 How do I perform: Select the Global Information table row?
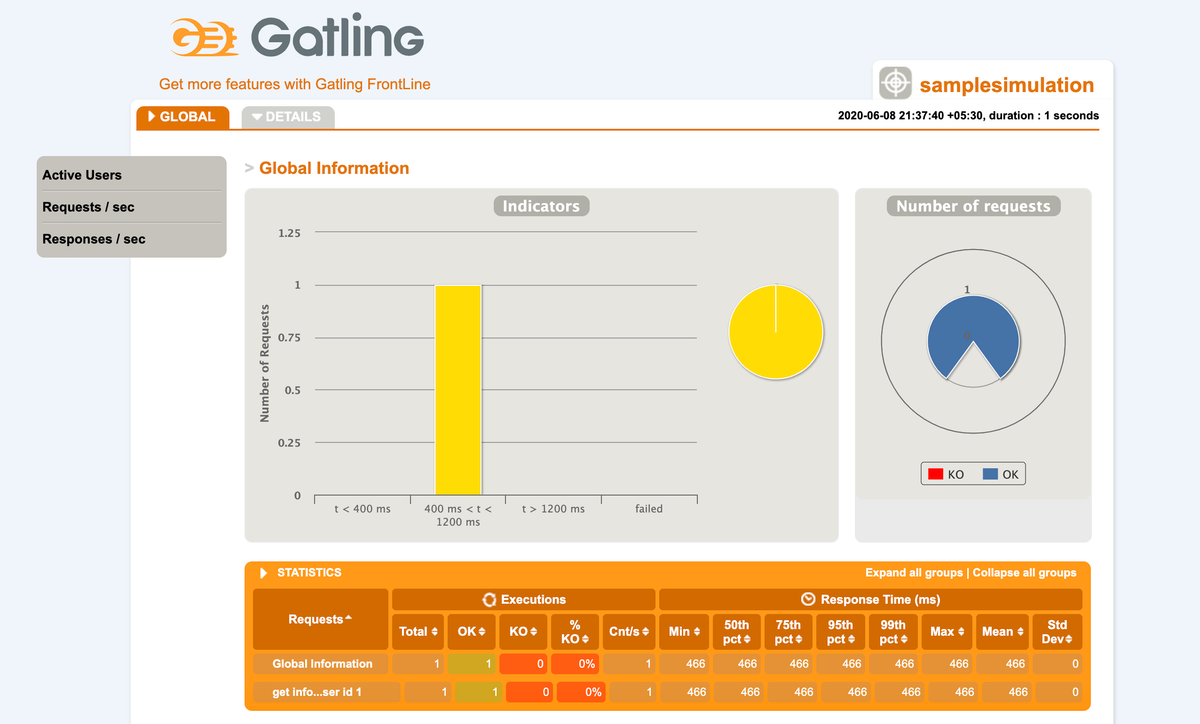point(322,664)
